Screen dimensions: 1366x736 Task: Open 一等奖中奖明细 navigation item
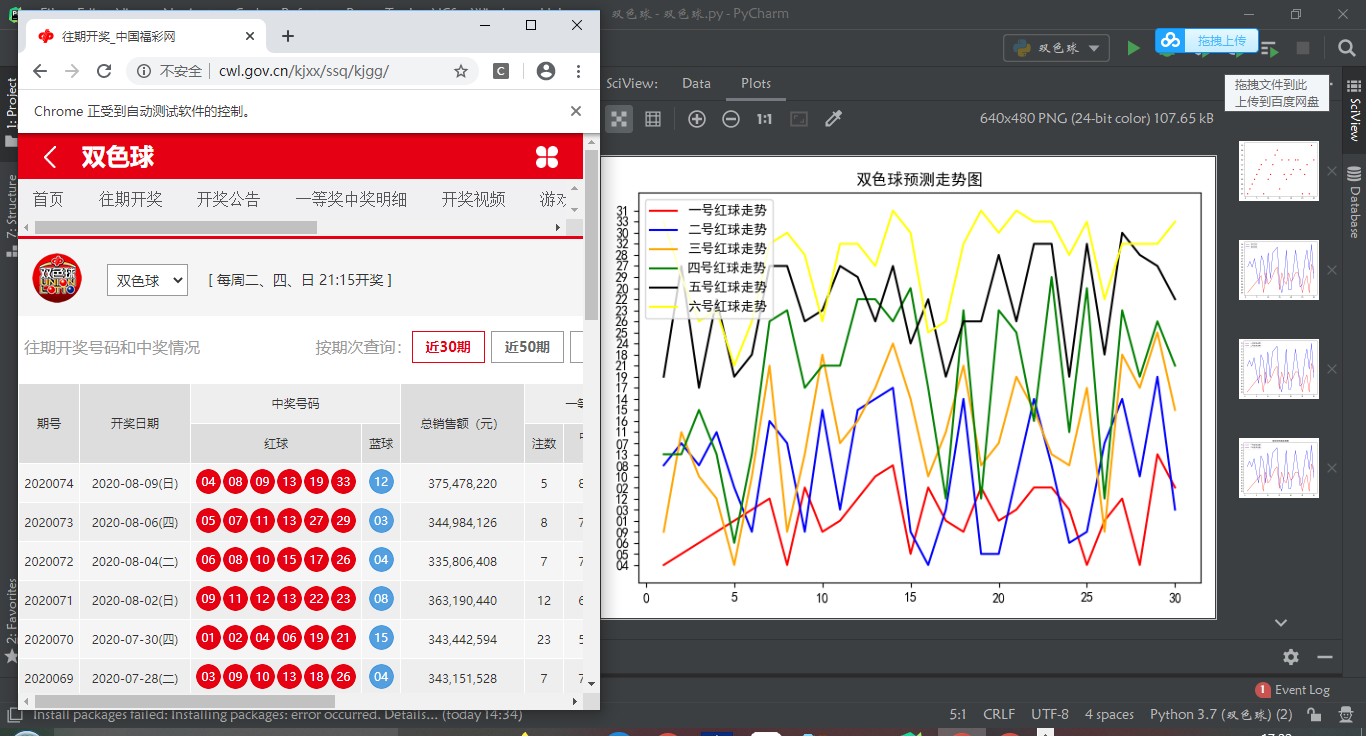(351, 199)
